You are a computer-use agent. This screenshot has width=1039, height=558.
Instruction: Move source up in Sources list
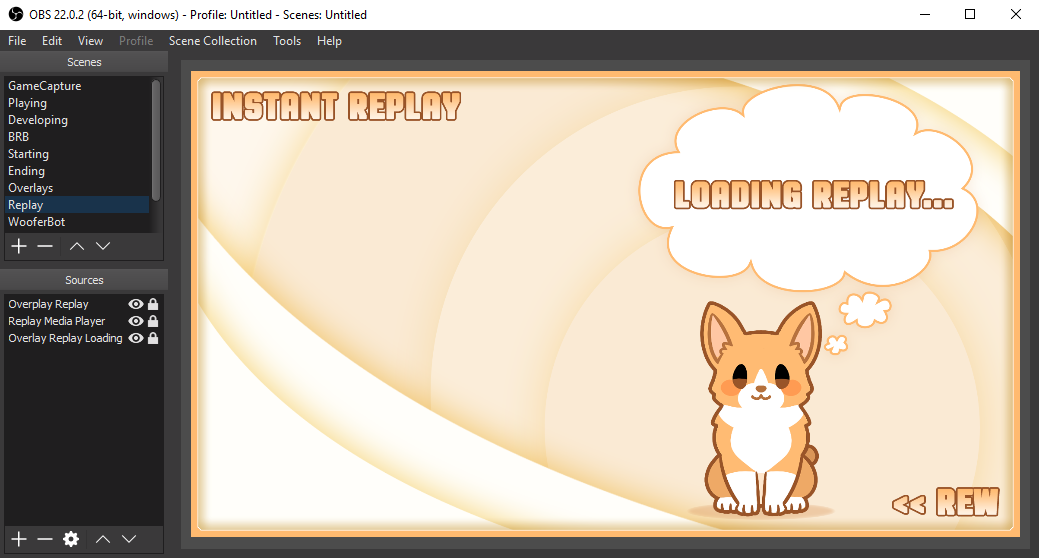[x=103, y=539]
